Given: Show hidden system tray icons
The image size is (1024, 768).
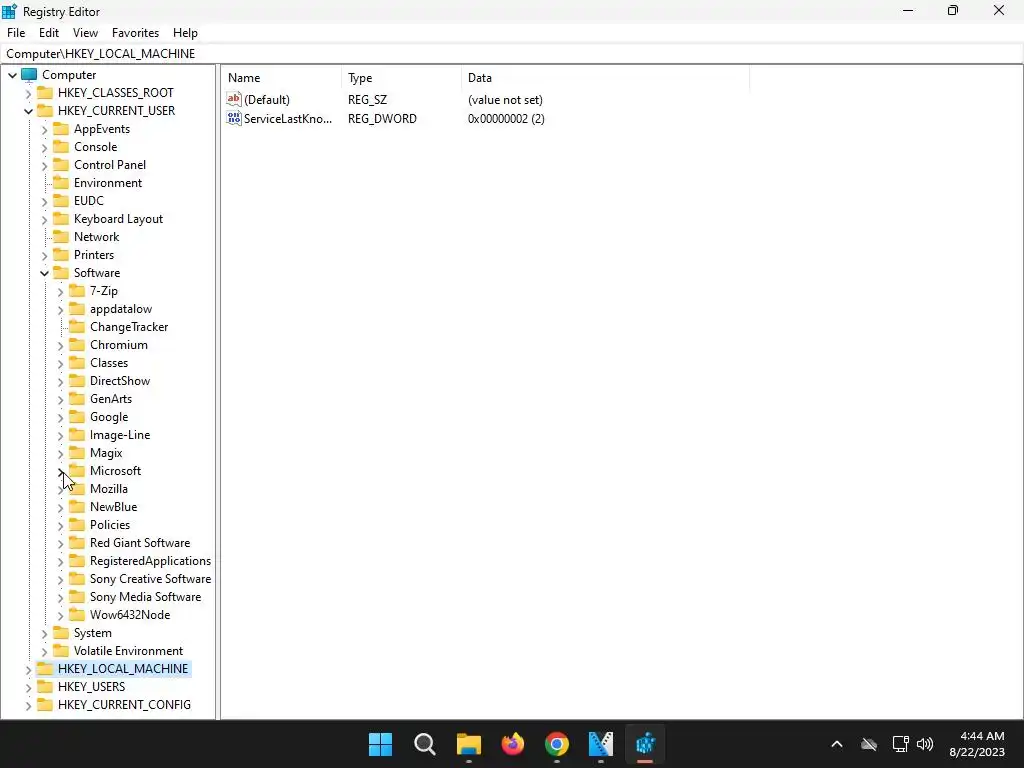Looking at the screenshot, I should [837, 744].
